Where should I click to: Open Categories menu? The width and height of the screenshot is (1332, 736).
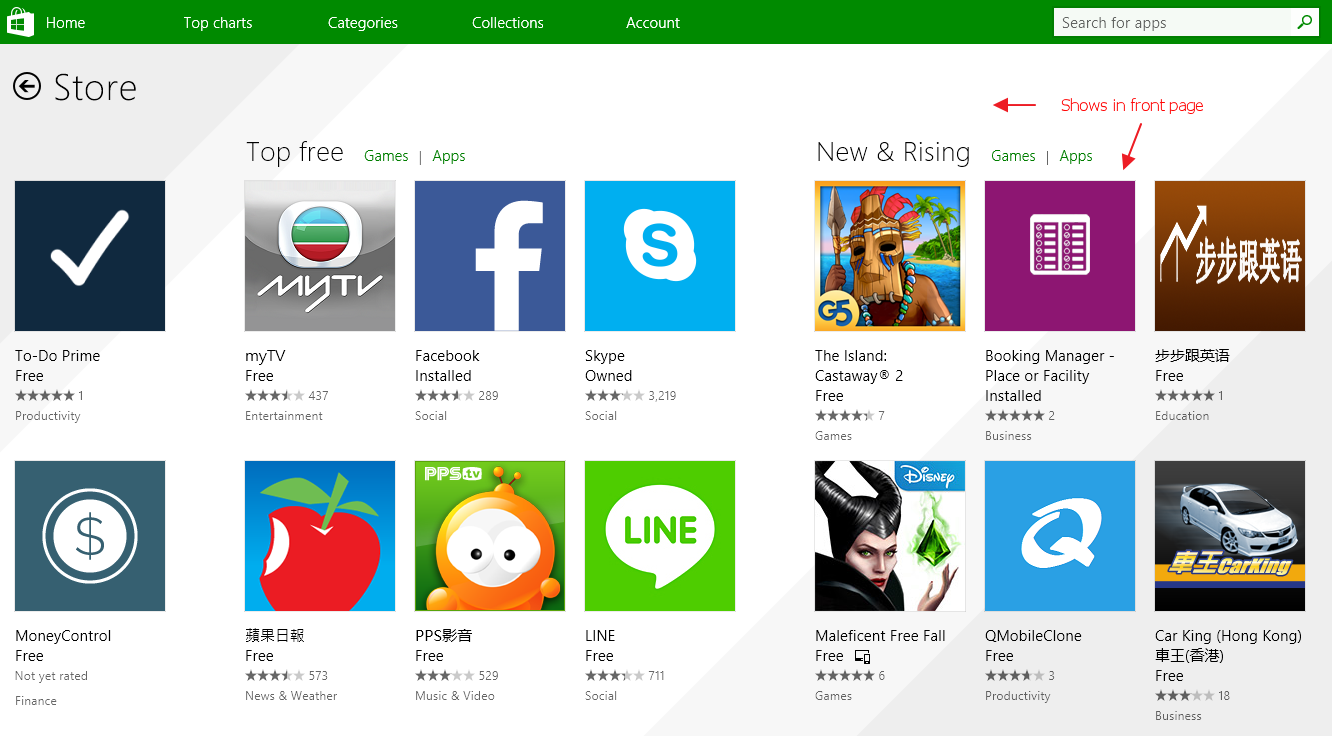[363, 22]
